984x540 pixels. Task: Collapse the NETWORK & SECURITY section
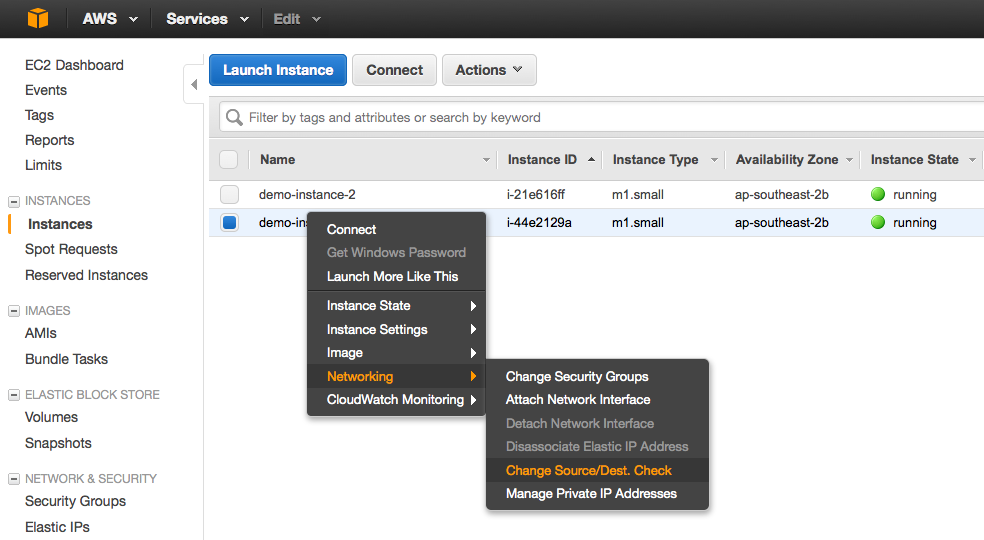point(14,479)
